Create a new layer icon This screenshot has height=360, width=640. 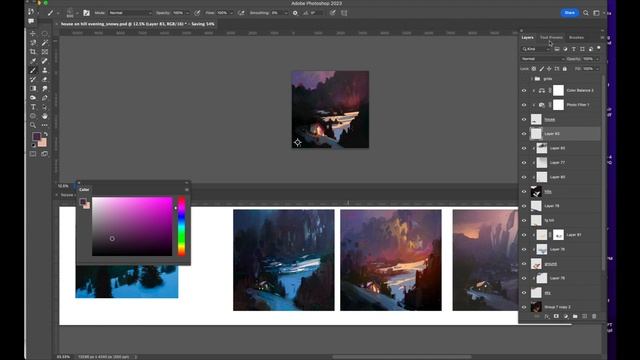pyautogui.click(x=584, y=316)
